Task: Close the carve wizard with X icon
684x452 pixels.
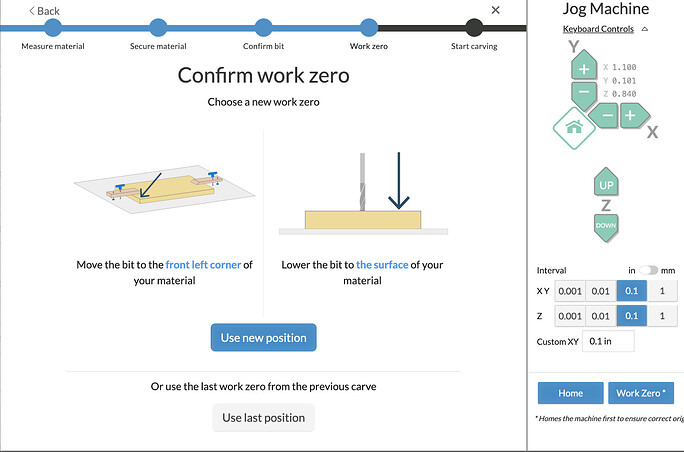Action: tap(495, 10)
